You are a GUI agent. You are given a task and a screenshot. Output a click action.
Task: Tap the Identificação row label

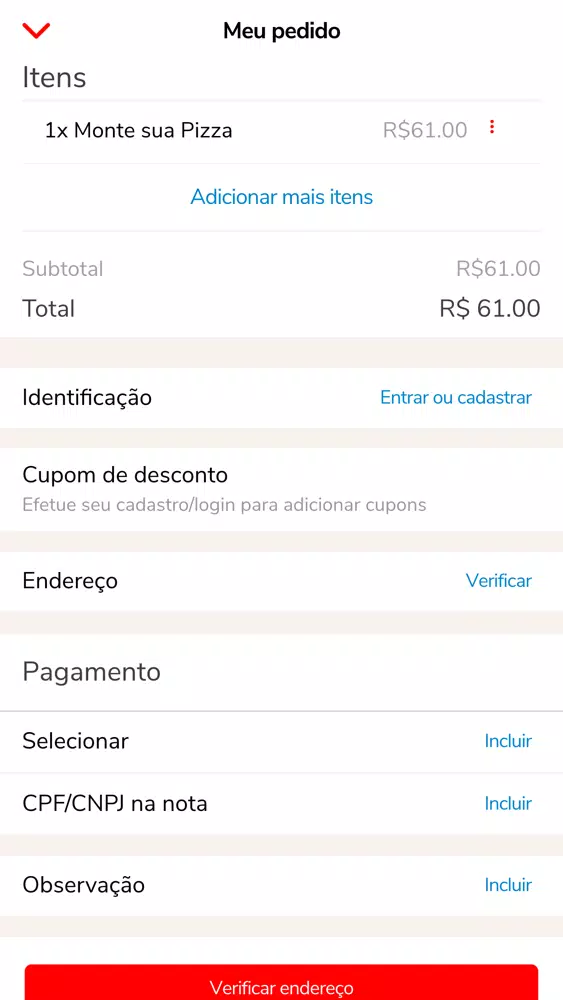pyautogui.click(x=87, y=397)
